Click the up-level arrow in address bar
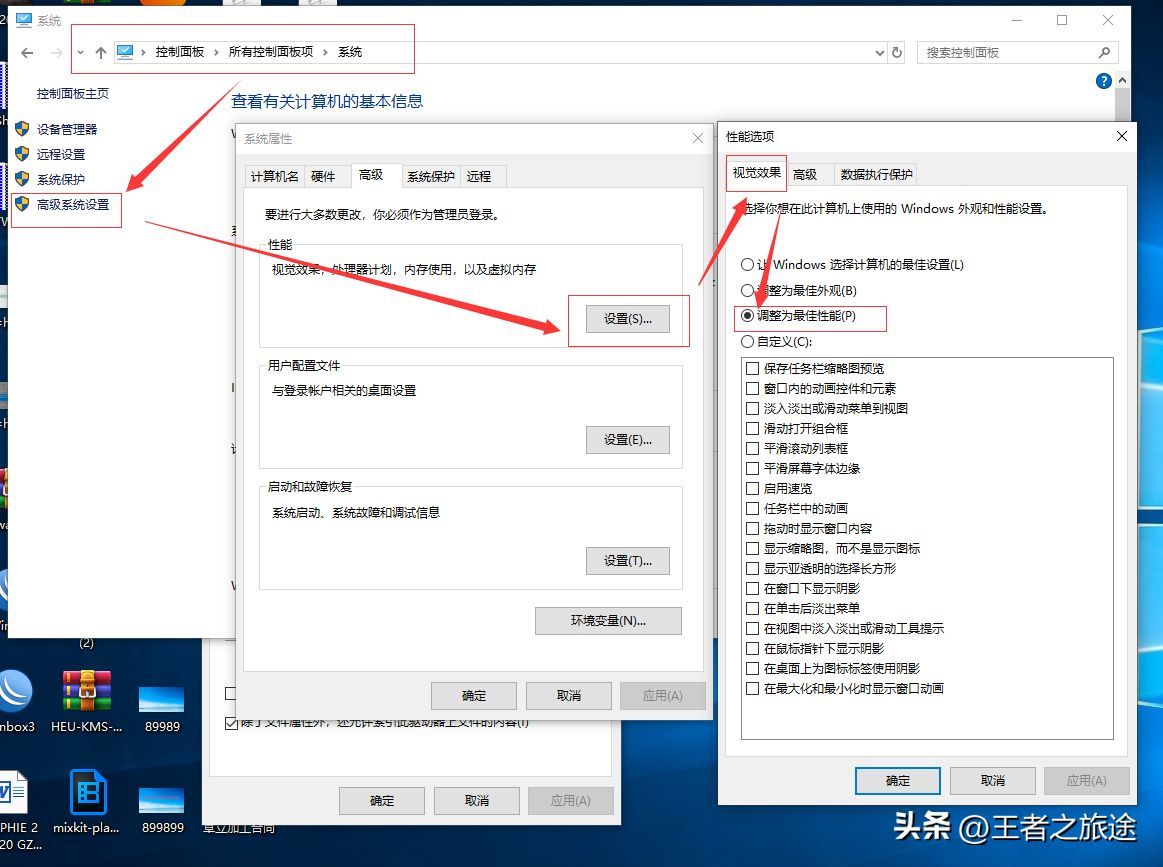The height and width of the screenshot is (867, 1163). click(101, 53)
